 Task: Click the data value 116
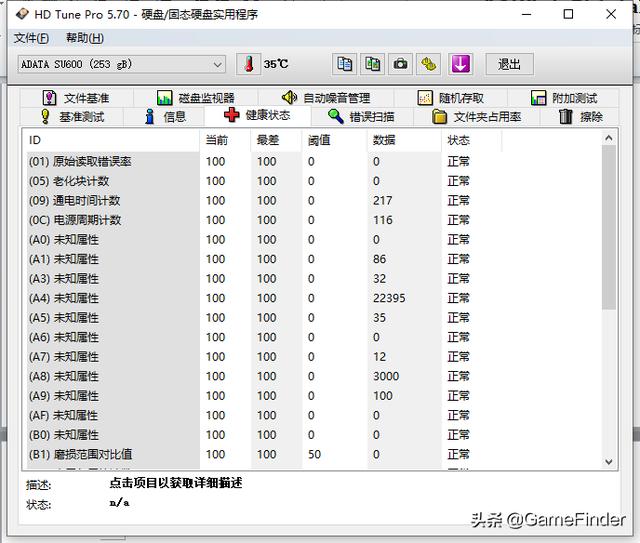point(382,220)
